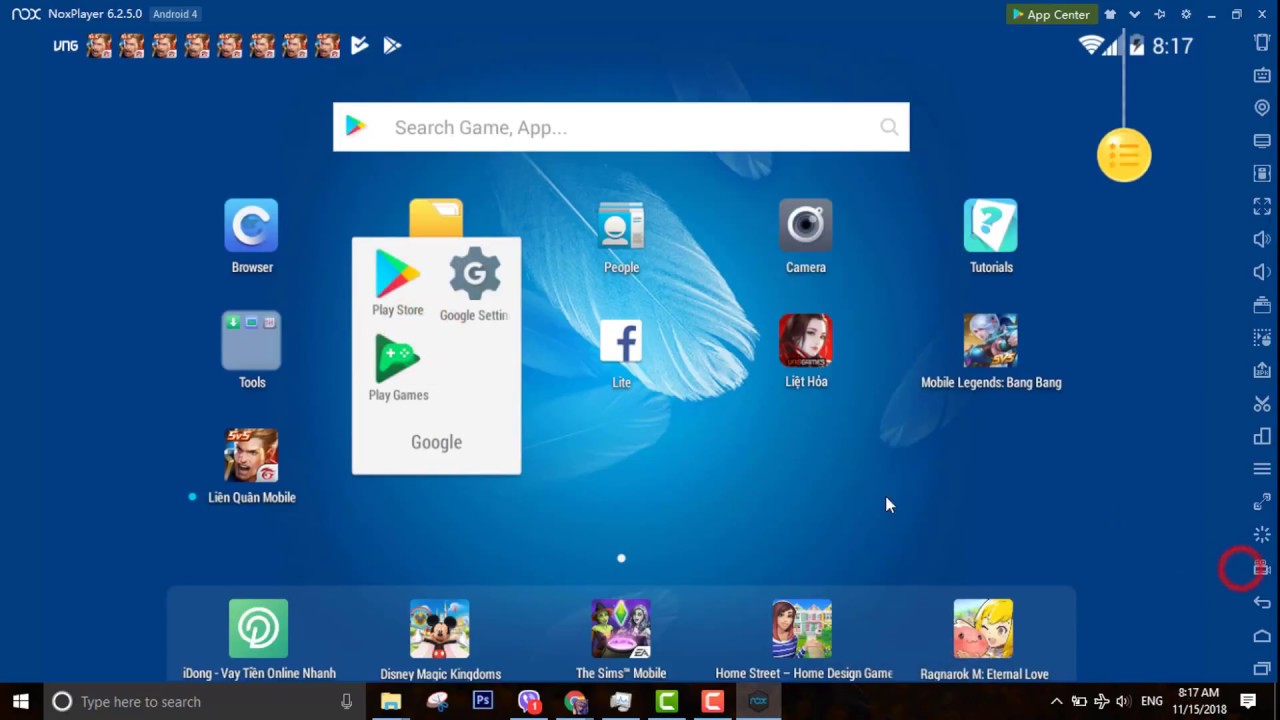This screenshot has width=1280, height=720.
Task: Open Google Settings in Google folder
Action: (474, 273)
